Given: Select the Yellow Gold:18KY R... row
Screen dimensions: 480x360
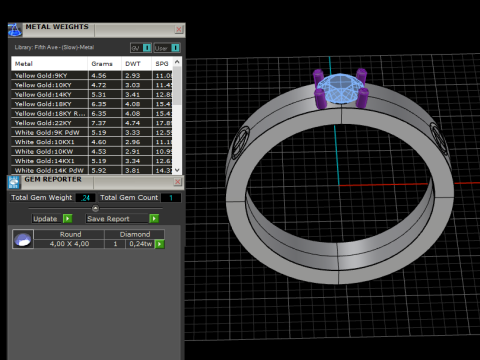Looking at the screenshot, I should tap(92, 113).
